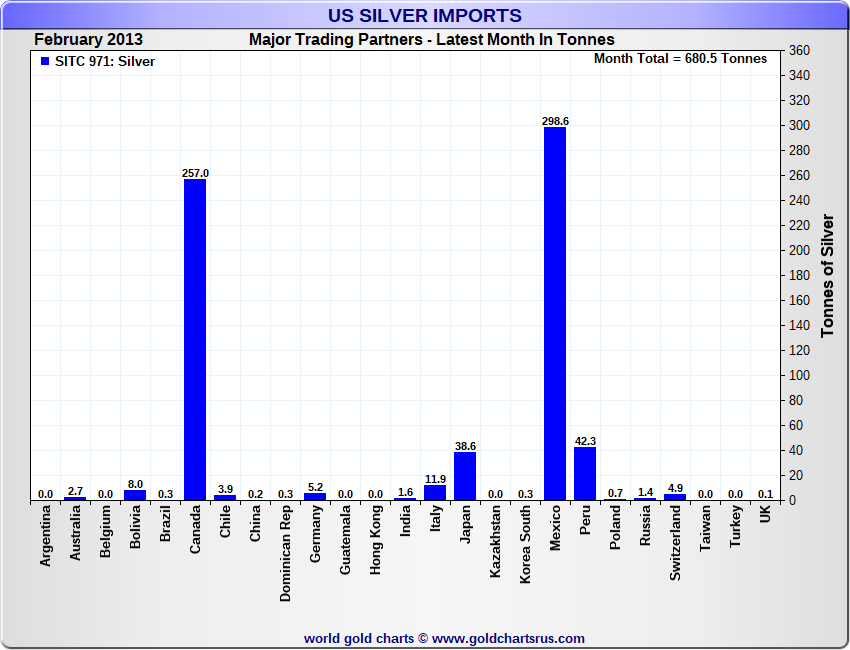Click the Korea South axis label
This screenshot has height=650, width=850.
[x=525, y=544]
